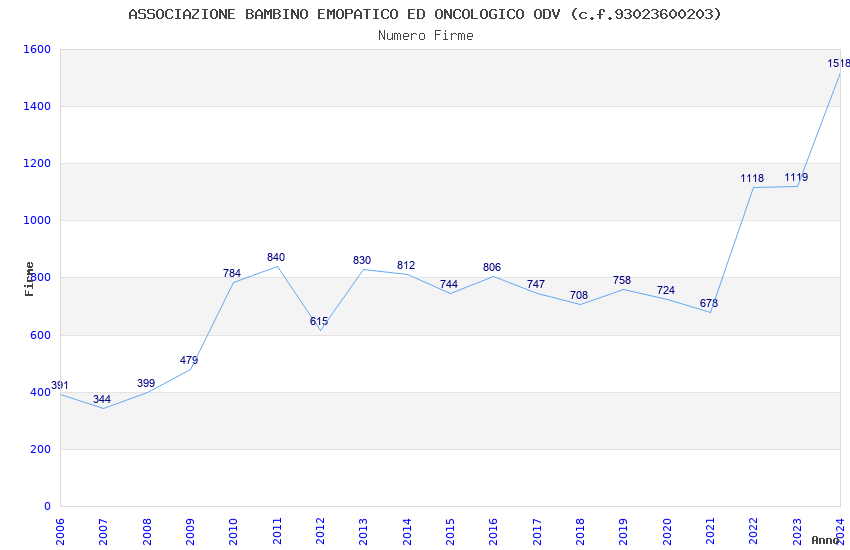Select the x-axis year 2018

click(x=580, y=532)
